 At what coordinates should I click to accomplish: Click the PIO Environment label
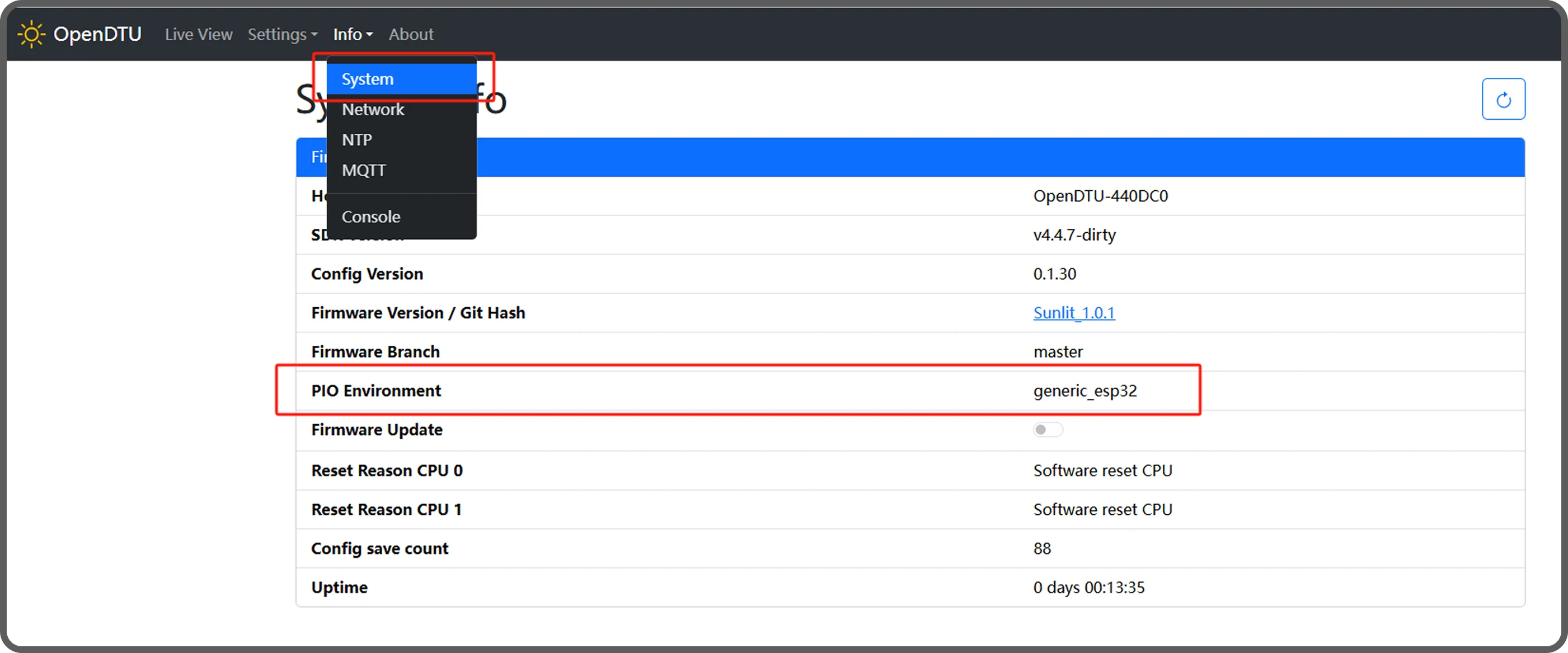click(375, 391)
